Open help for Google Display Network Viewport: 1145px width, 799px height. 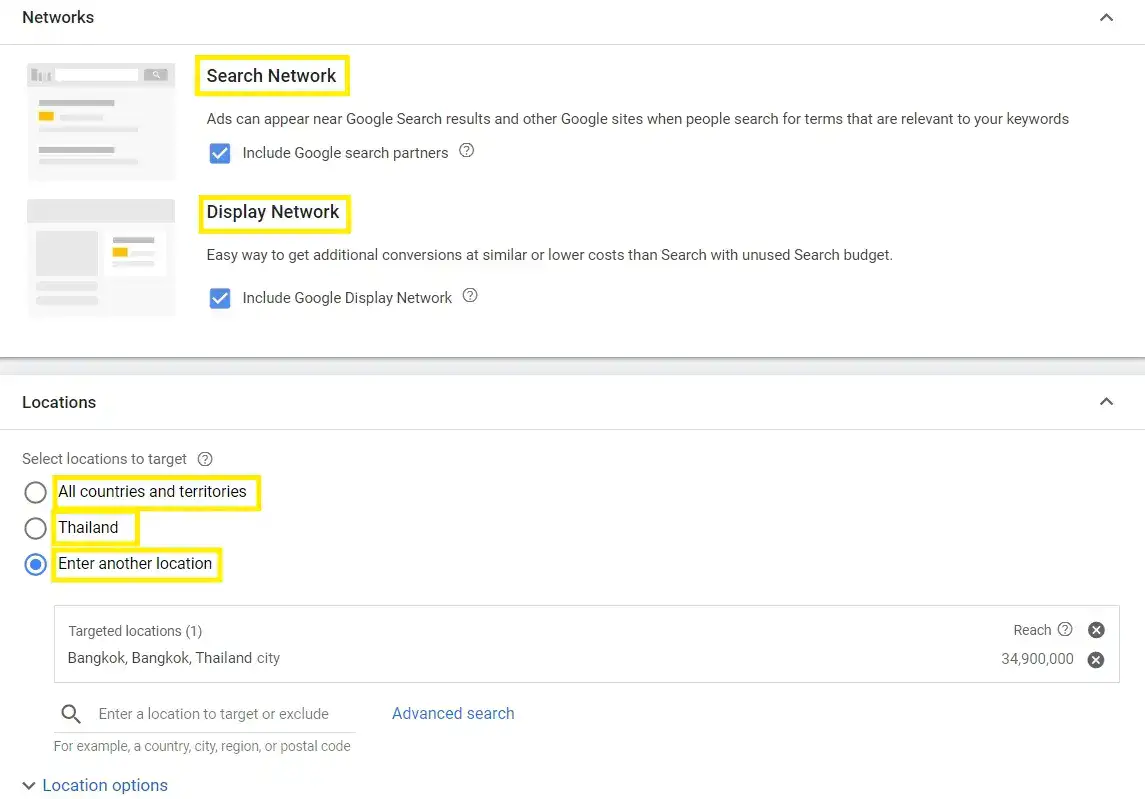pyautogui.click(x=470, y=296)
